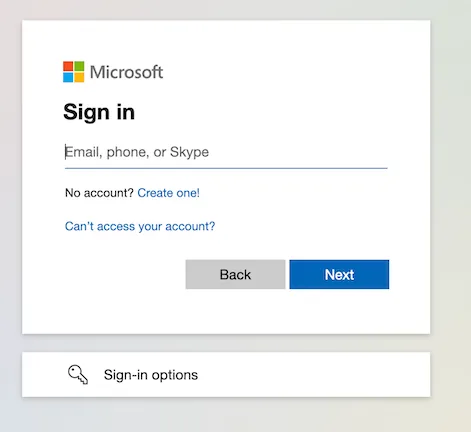Click the green square in the Microsoft logo
Viewport: 471px width, 432px height.
[x=79, y=66]
